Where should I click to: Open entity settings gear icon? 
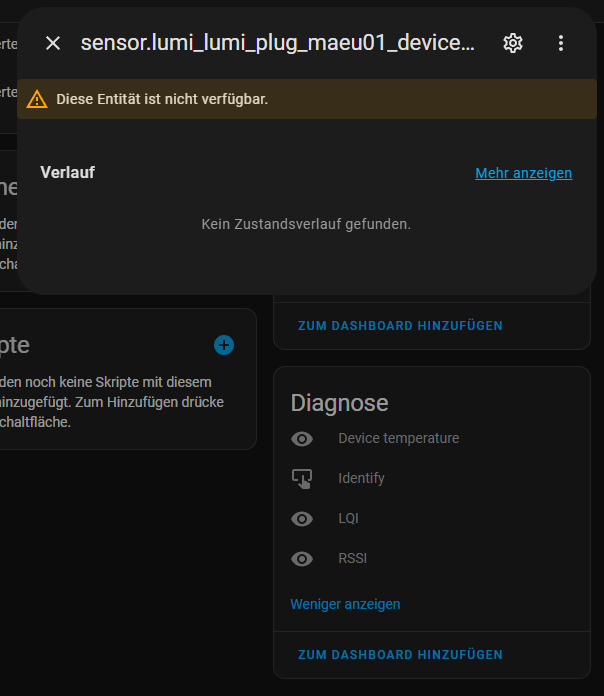coord(513,43)
